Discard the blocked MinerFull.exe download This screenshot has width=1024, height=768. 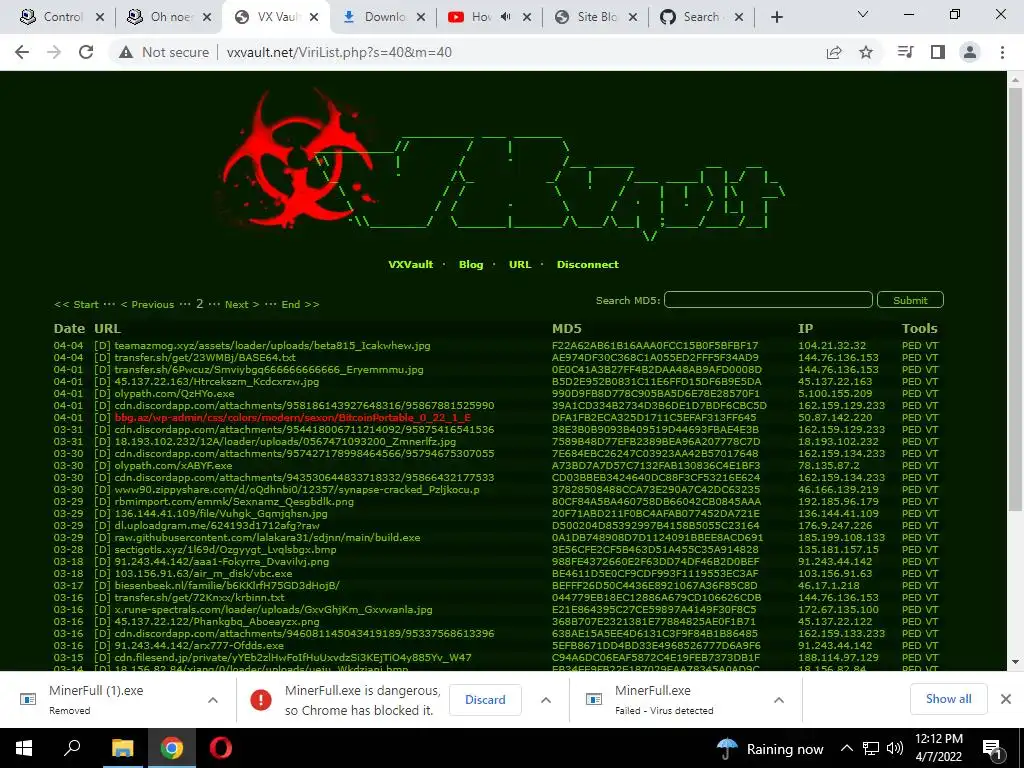coord(485,699)
